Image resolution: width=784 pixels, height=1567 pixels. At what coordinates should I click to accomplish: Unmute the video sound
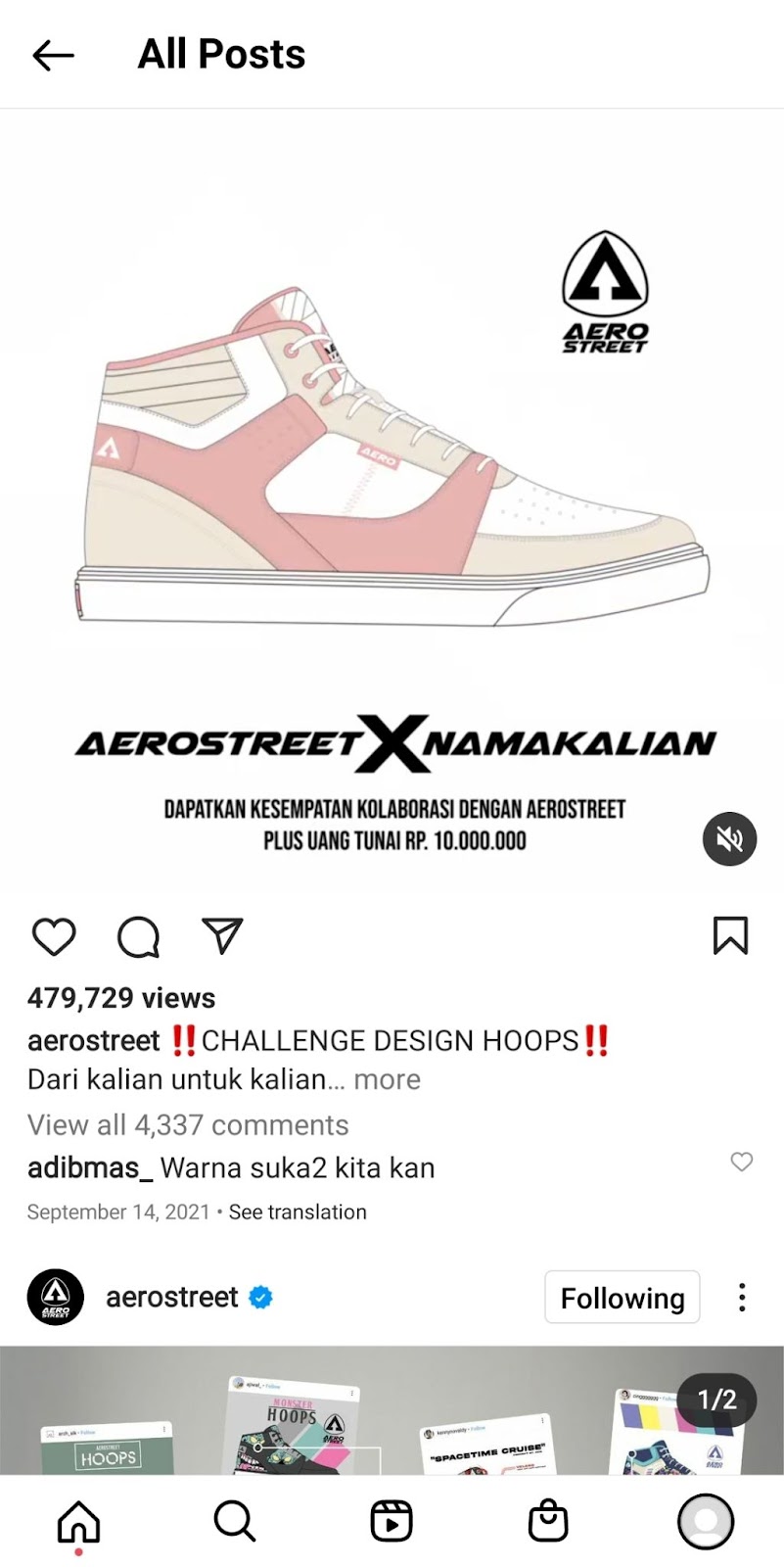[730, 839]
